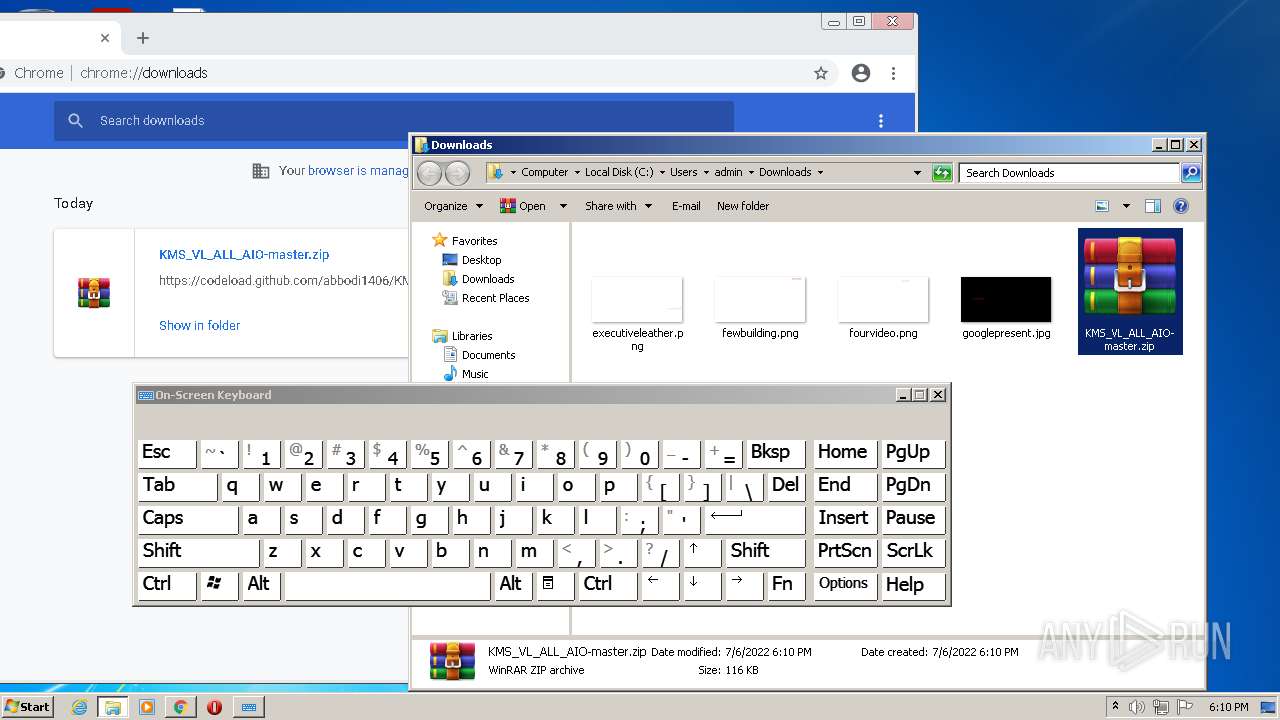Viewport: 1280px width, 720px height.
Task: Open Explorer help icon
Action: coord(1181,206)
